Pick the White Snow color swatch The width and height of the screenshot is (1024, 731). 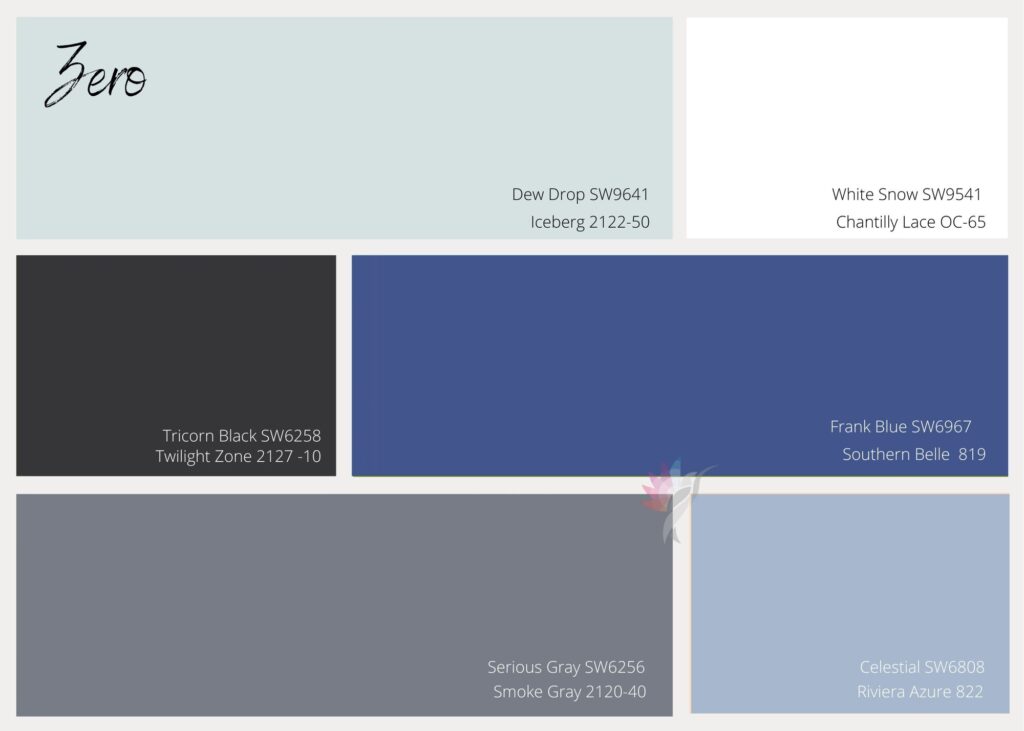pyautogui.click(x=846, y=100)
